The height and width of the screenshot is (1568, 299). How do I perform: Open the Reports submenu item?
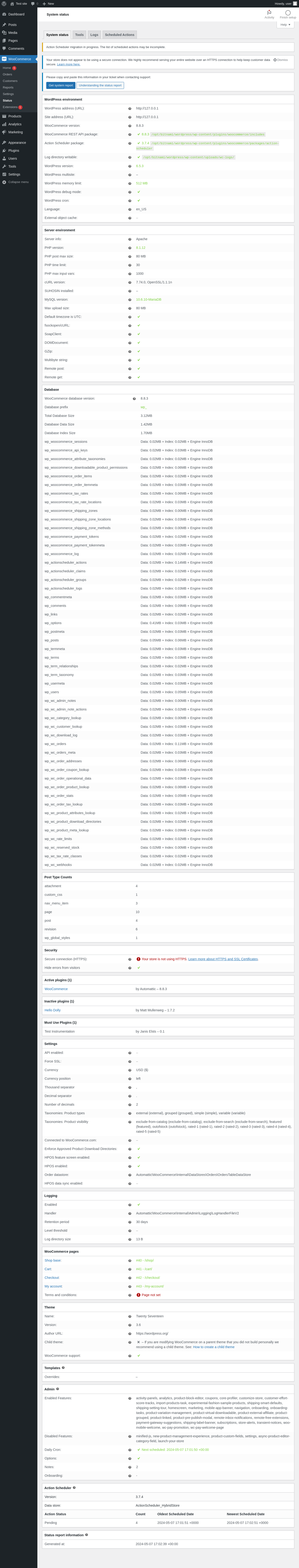click(x=8, y=88)
